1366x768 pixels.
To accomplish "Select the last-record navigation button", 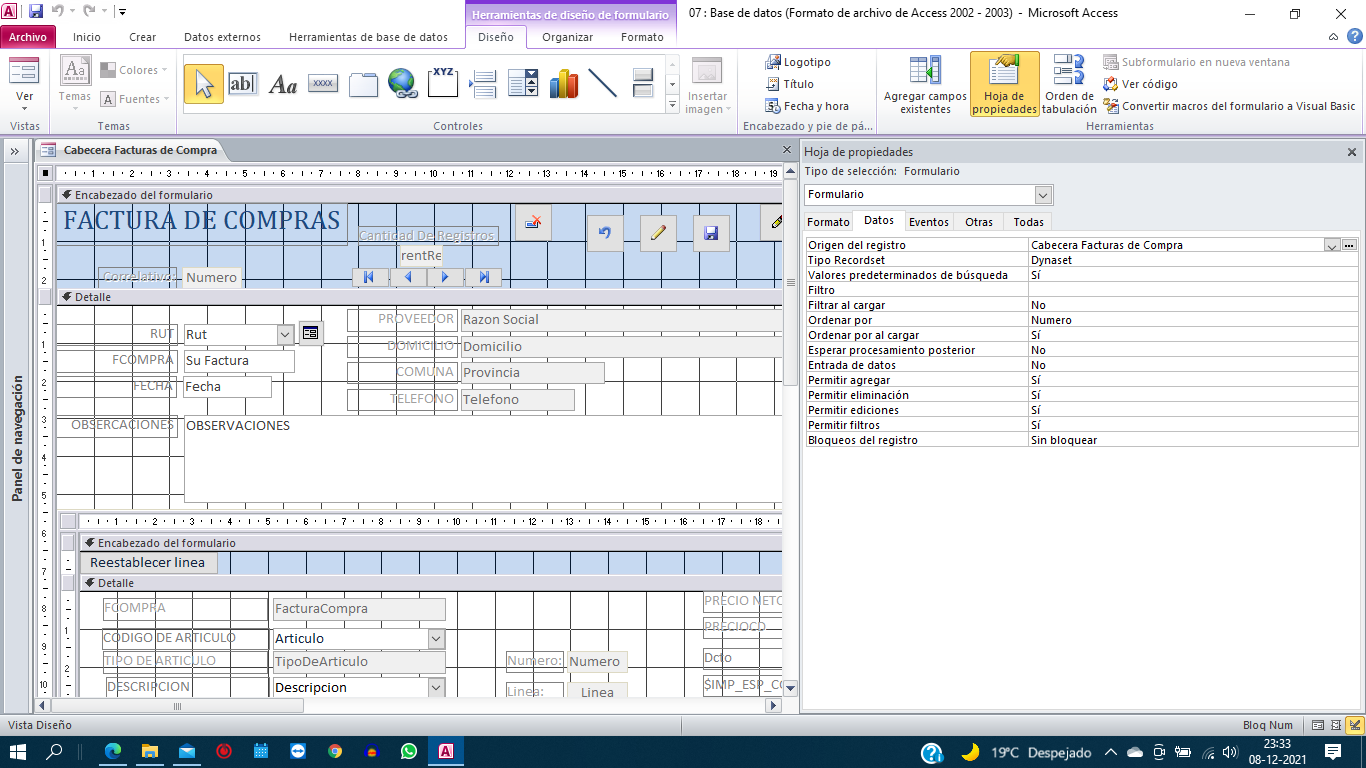I will 484,277.
